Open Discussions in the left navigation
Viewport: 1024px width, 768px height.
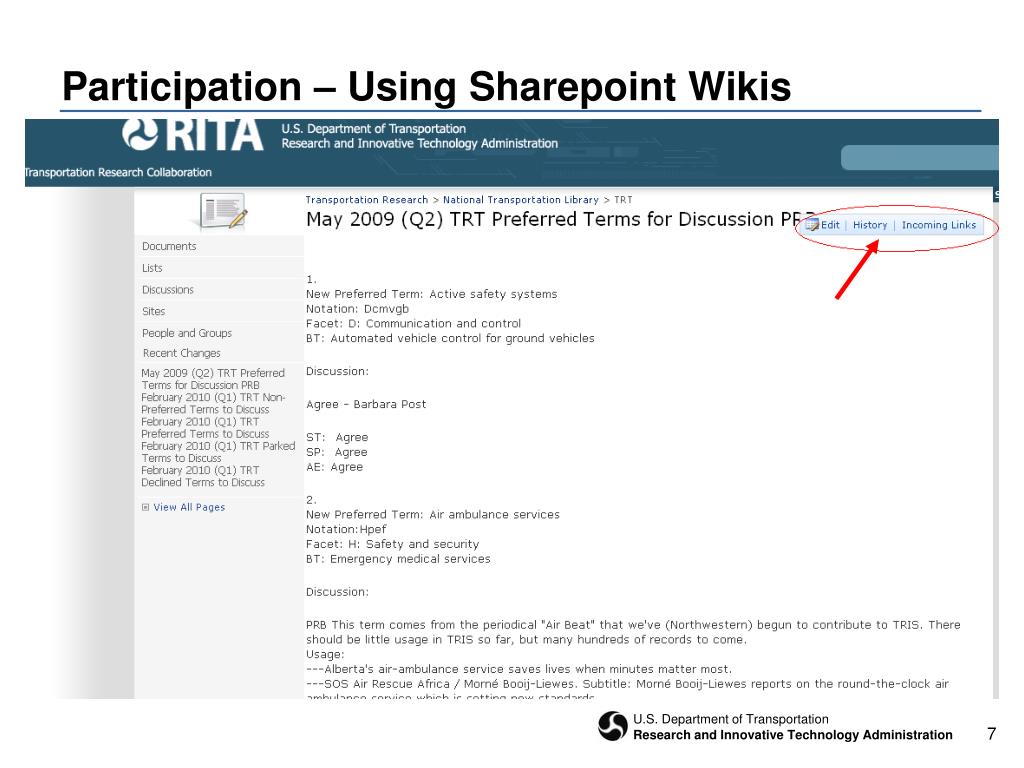pos(168,289)
